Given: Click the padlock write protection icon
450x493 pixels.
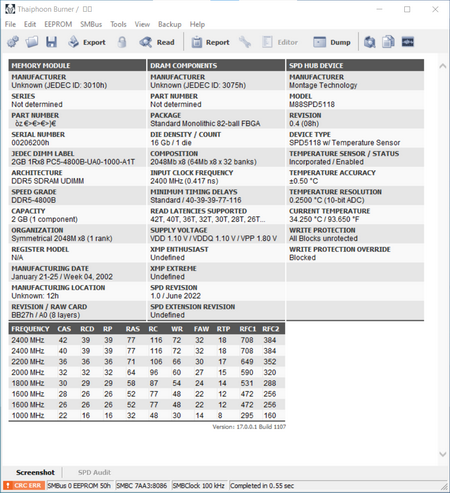Looking at the screenshot, I should pyautogui.click(x=122, y=42).
